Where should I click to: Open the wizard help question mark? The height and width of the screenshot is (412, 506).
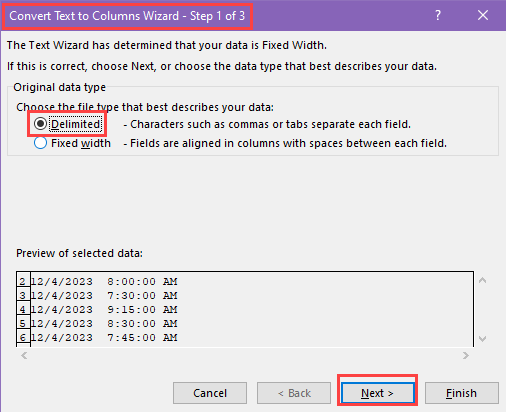[438, 15]
